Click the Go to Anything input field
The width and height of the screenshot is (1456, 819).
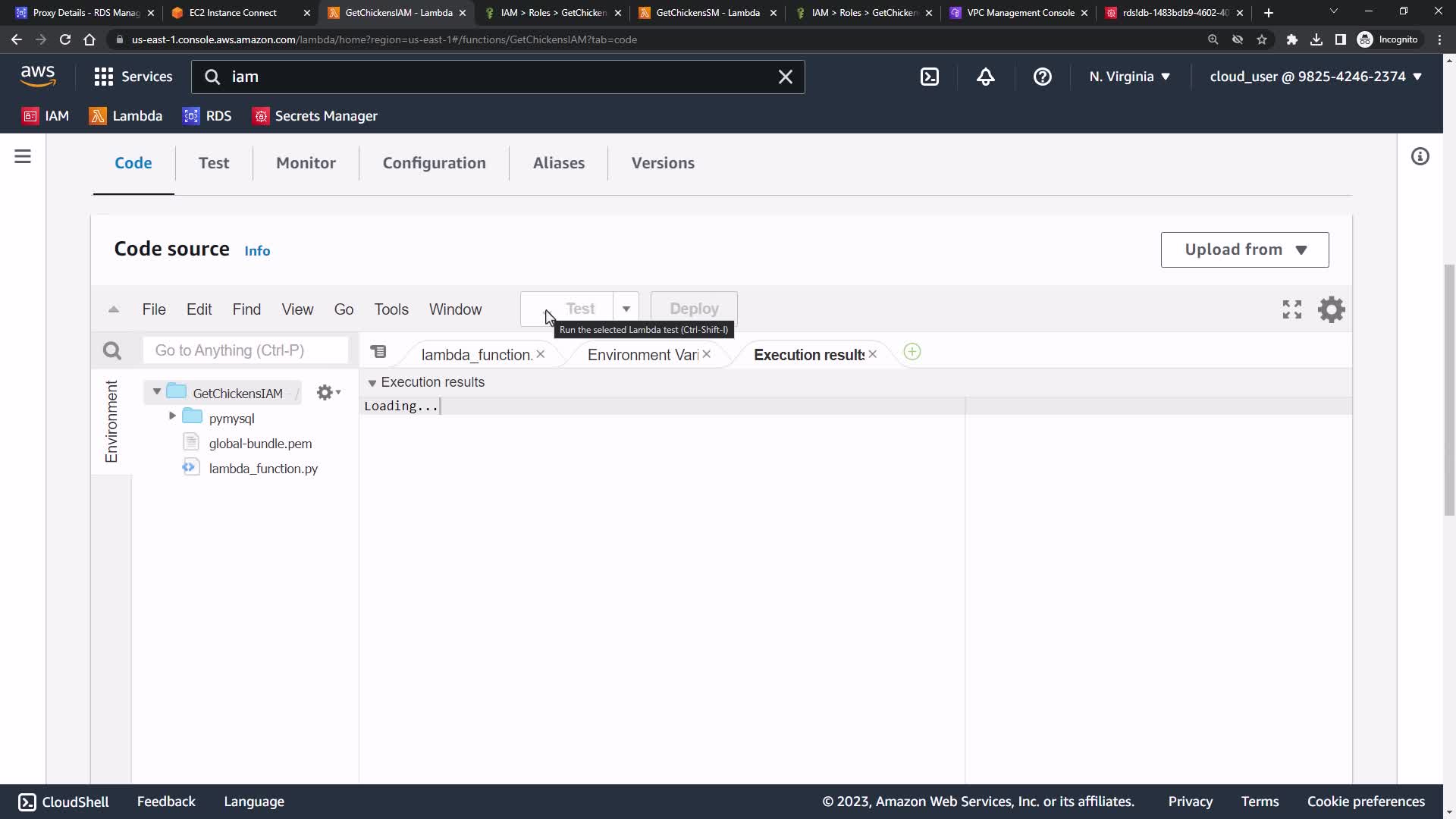245,350
